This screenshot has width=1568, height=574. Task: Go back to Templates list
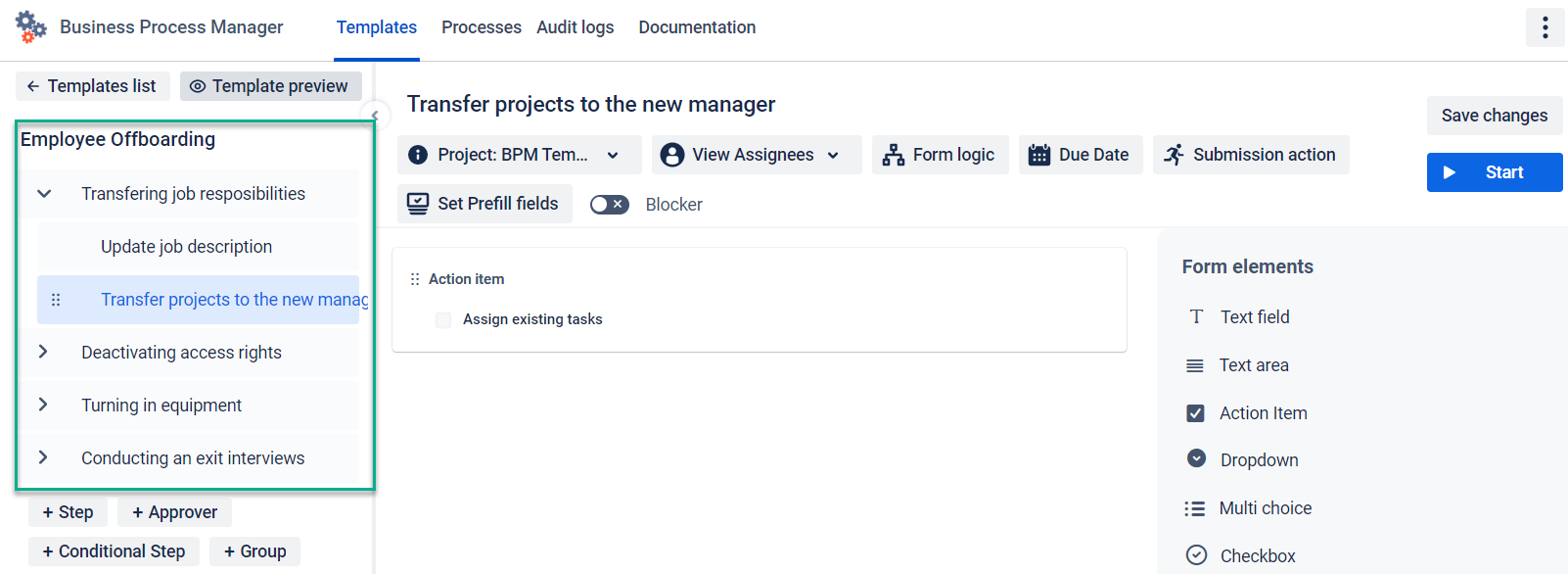click(x=92, y=85)
